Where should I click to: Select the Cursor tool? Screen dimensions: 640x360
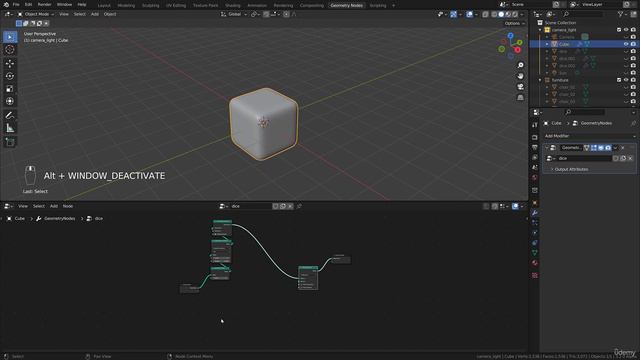point(10,50)
